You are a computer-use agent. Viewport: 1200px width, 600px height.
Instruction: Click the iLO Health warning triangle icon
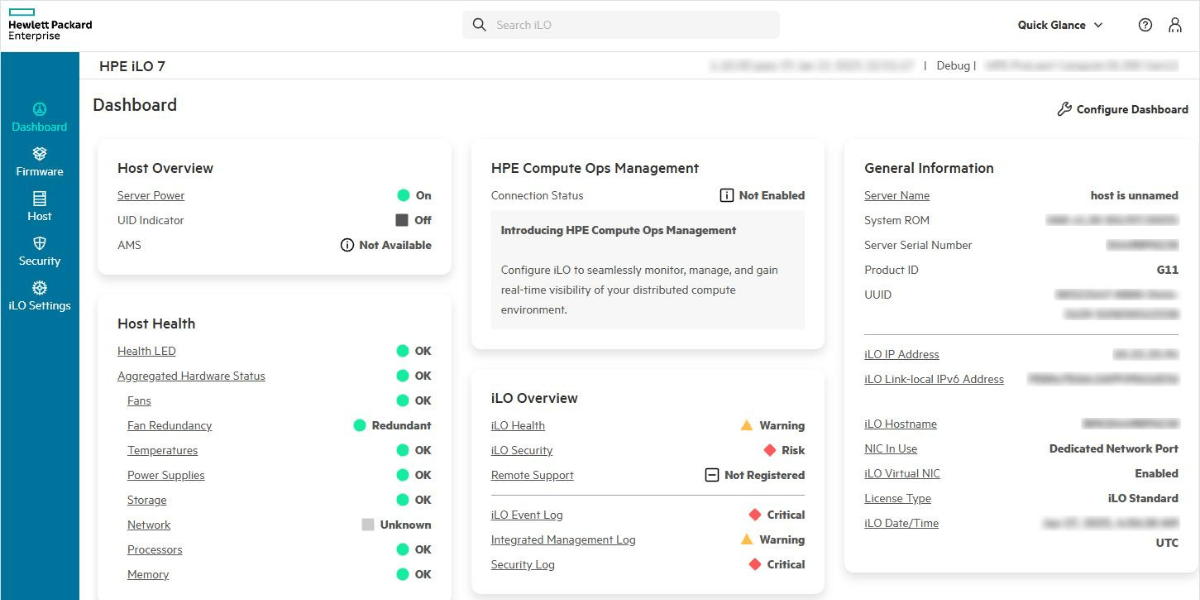click(x=746, y=426)
